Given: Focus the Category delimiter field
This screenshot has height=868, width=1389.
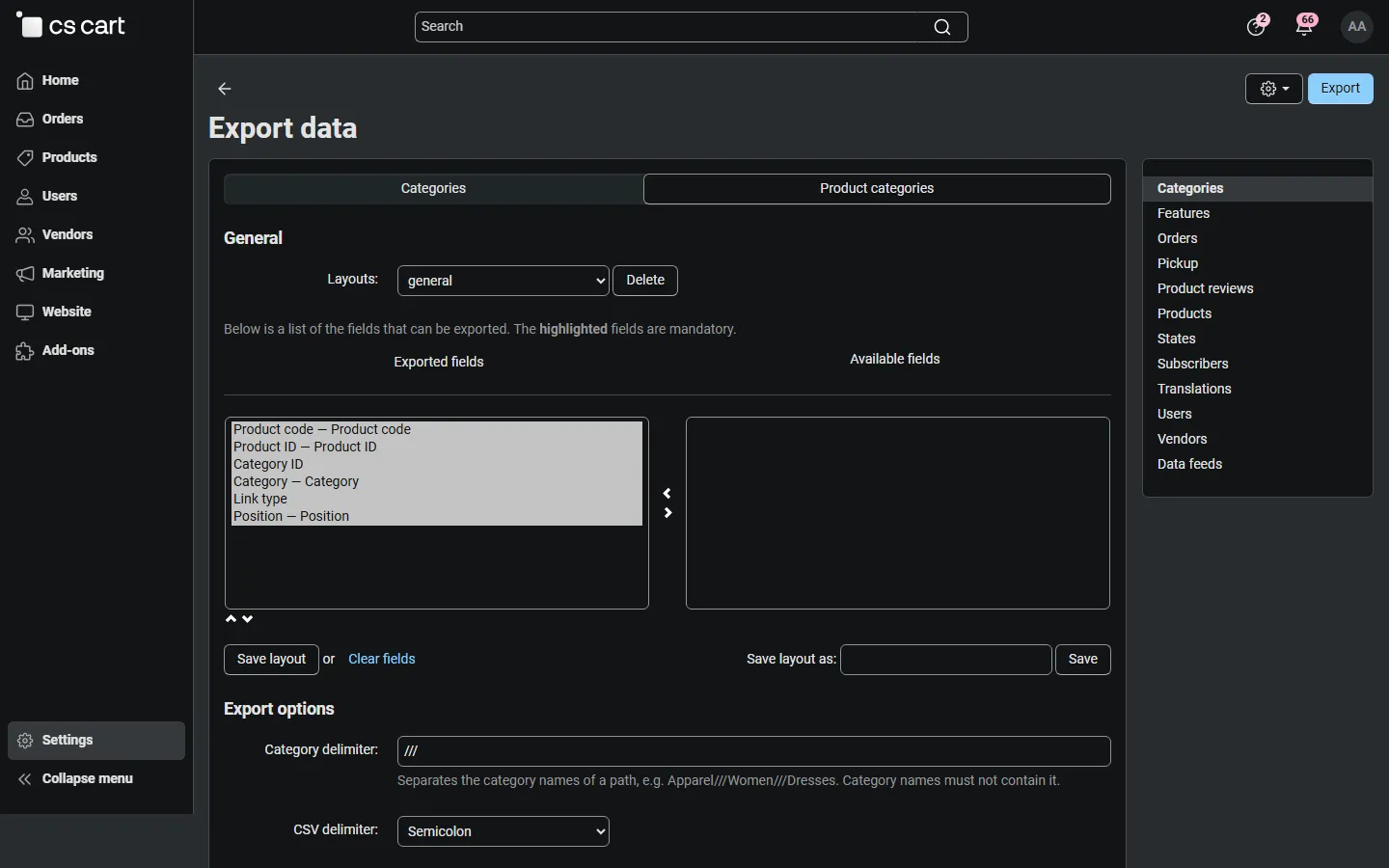Looking at the screenshot, I should click(754, 751).
